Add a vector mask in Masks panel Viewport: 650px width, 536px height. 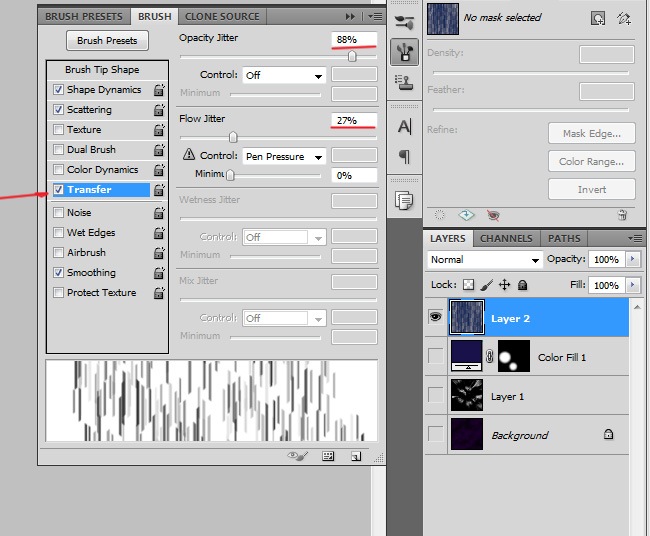pos(624,17)
